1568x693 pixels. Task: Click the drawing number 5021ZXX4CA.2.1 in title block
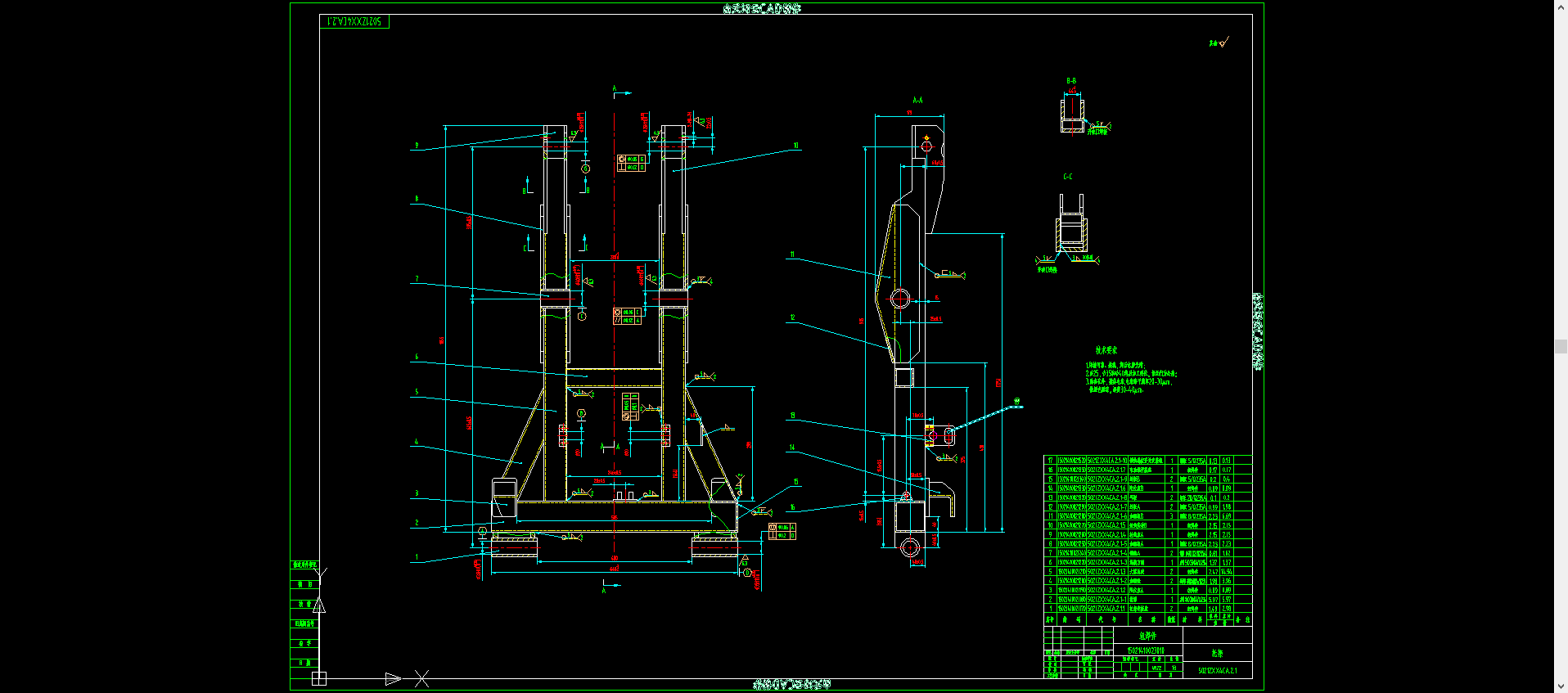tap(1218, 670)
